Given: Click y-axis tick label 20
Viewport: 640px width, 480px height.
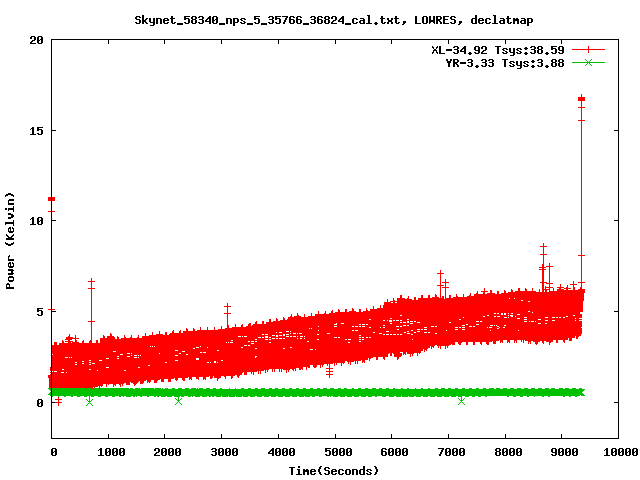Looking at the screenshot, I should coord(36,40).
